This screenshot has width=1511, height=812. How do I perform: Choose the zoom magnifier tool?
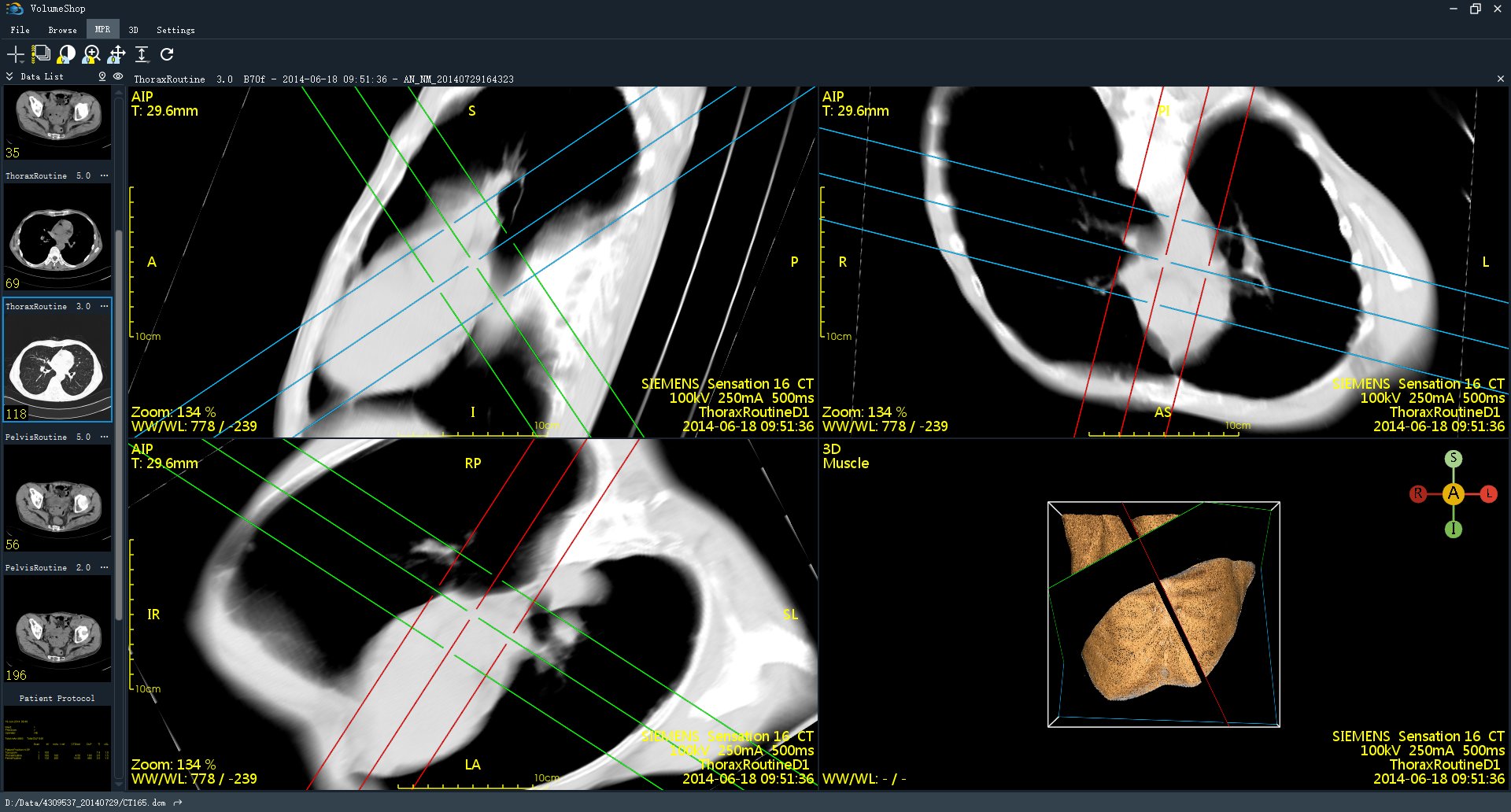click(x=91, y=54)
